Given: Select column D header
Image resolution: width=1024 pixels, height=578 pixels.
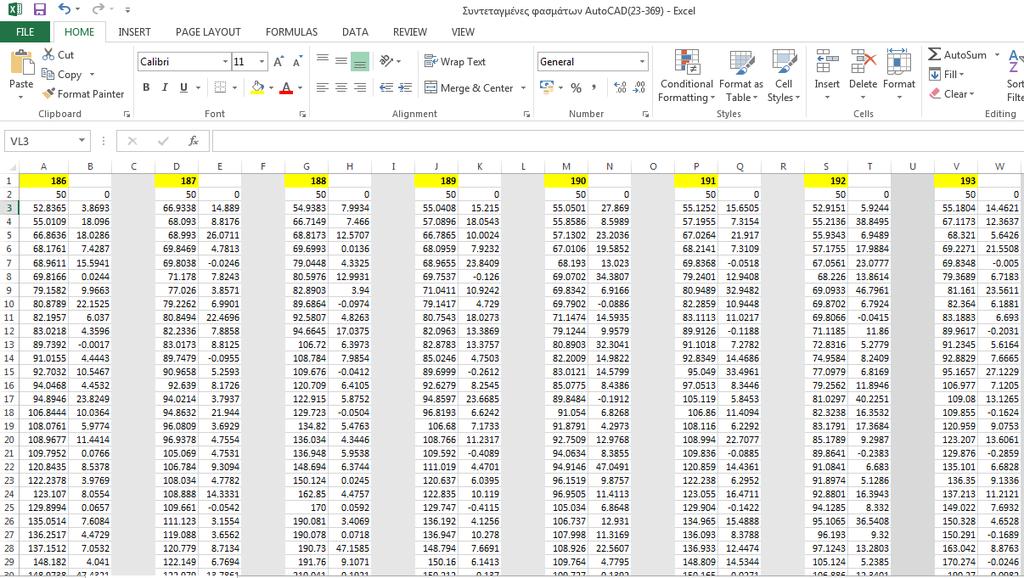Looking at the screenshot, I should coord(176,166).
